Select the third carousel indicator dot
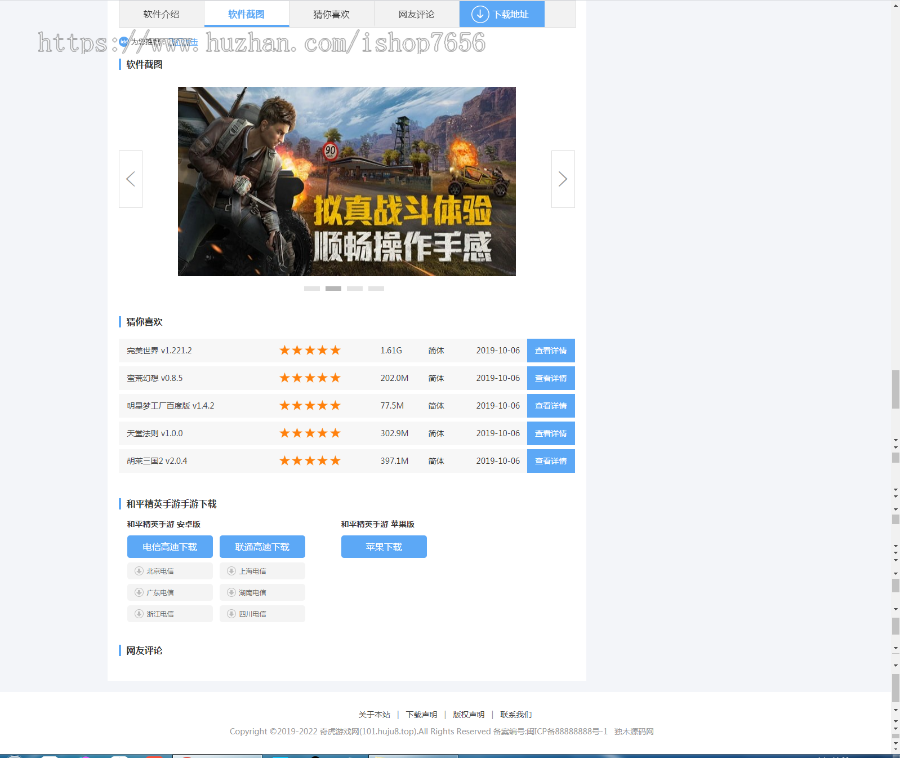 click(x=355, y=289)
